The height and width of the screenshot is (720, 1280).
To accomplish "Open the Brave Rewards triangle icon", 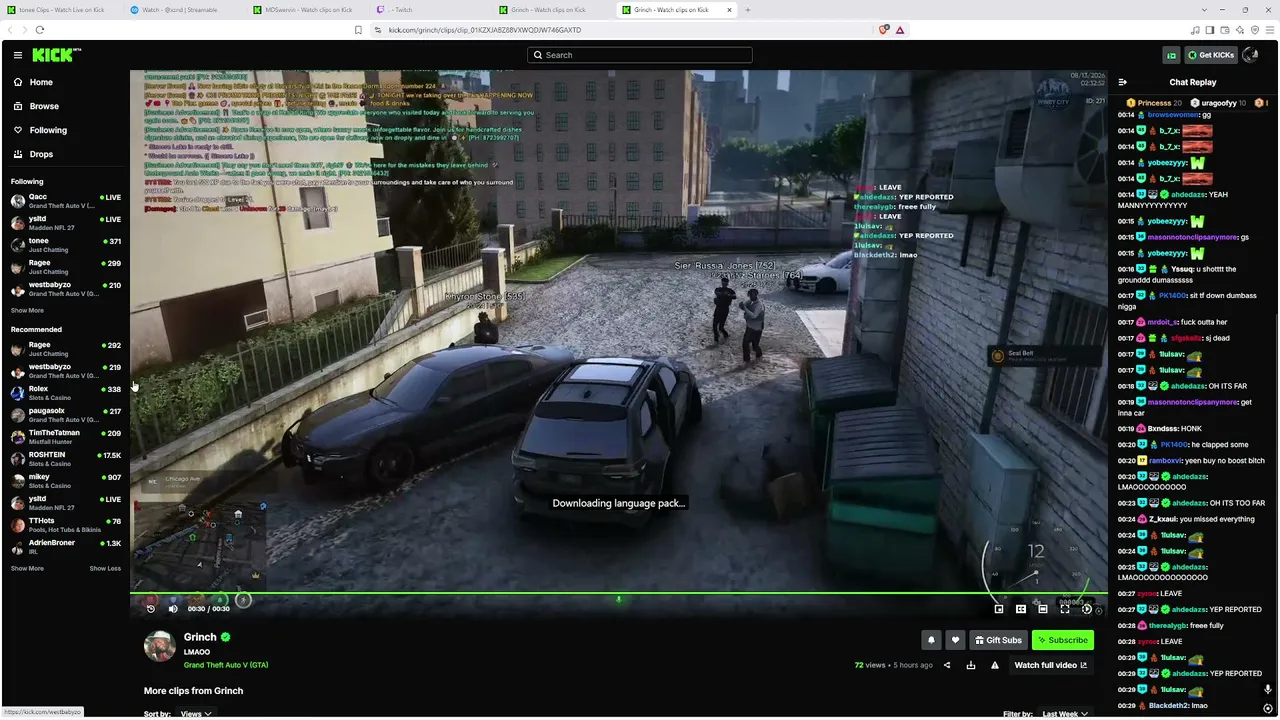I will point(900,30).
